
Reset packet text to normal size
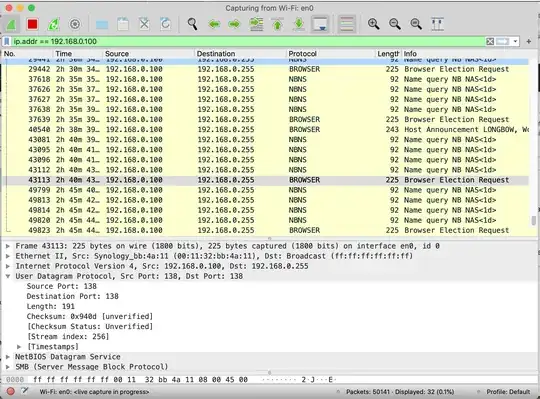(x=416, y=24)
